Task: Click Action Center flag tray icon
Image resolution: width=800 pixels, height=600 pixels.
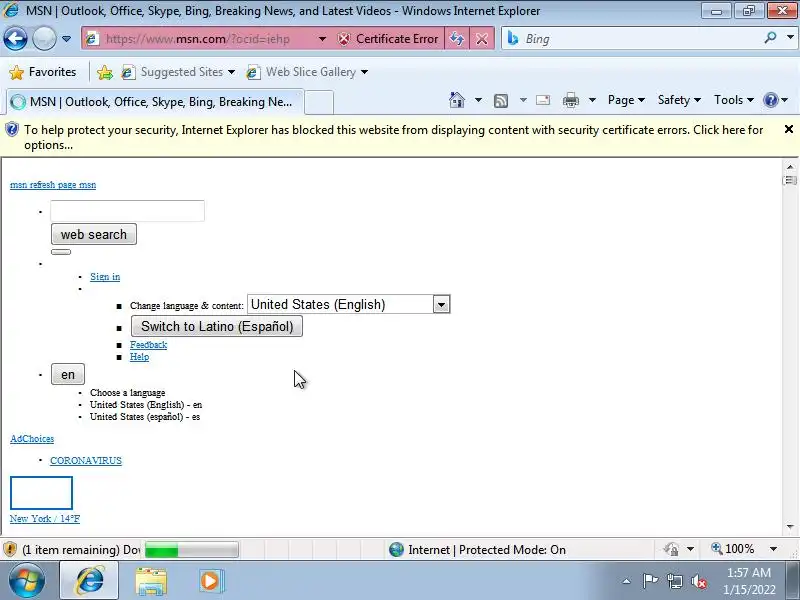Action: (x=649, y=581)
